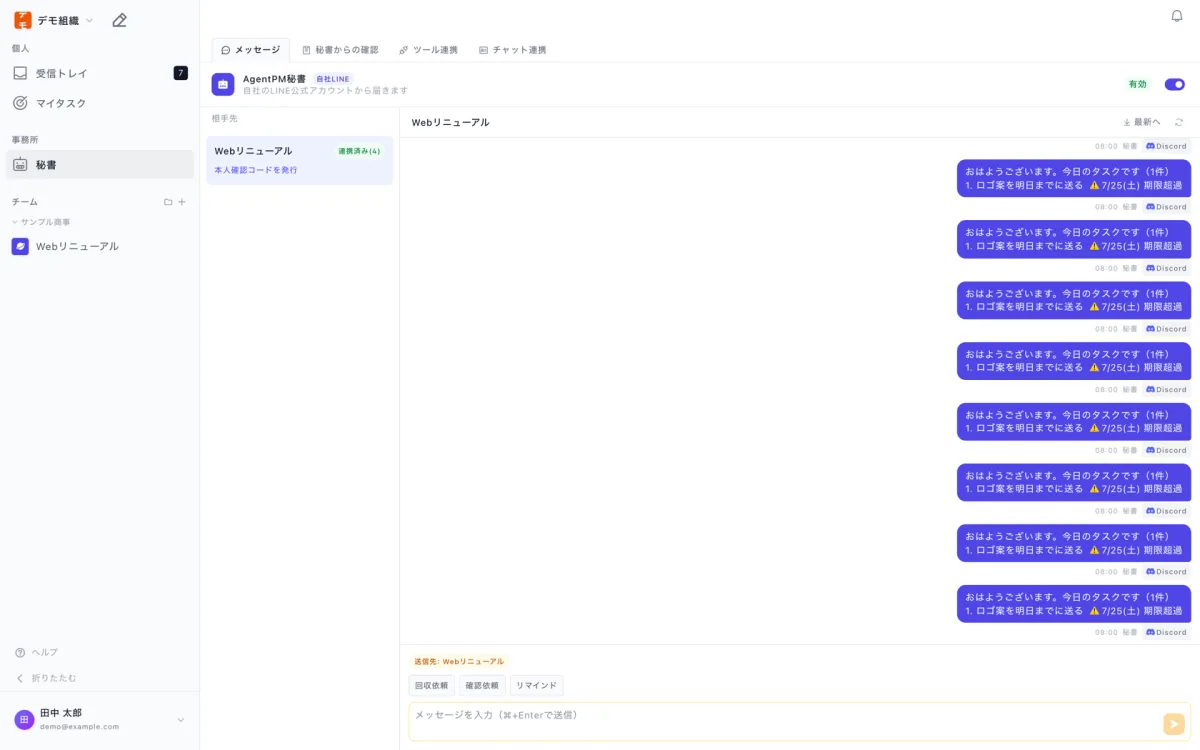Collapse sidebar with 折りたたむ
The width and height of the screenshot is (1200, 750).
[x=45, y=678]
